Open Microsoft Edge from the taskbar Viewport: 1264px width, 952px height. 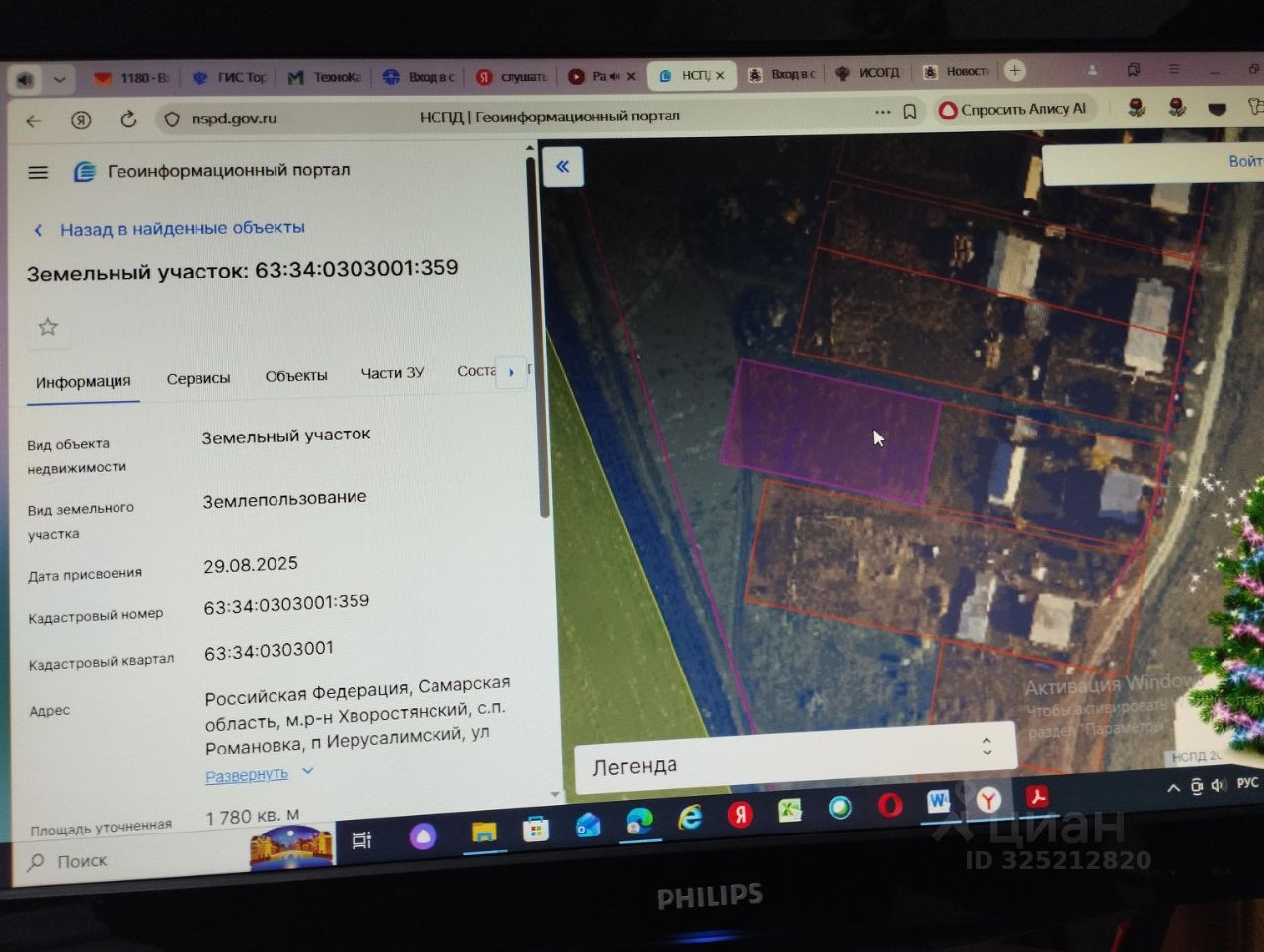click(639, 821)
